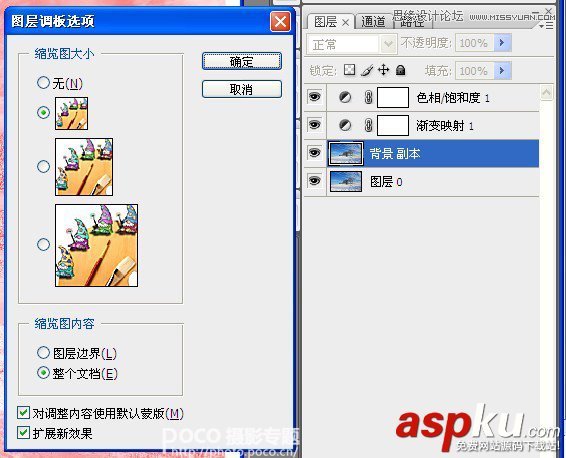This screenshot has height=458, width=566.
Task: Click the 不透明度 100% value field
Action: 474,43
